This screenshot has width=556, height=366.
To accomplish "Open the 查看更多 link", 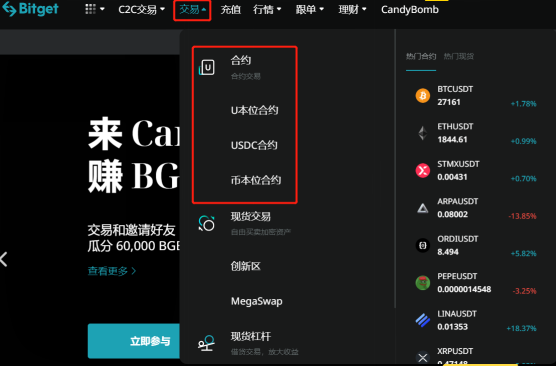I will (112, 271).
